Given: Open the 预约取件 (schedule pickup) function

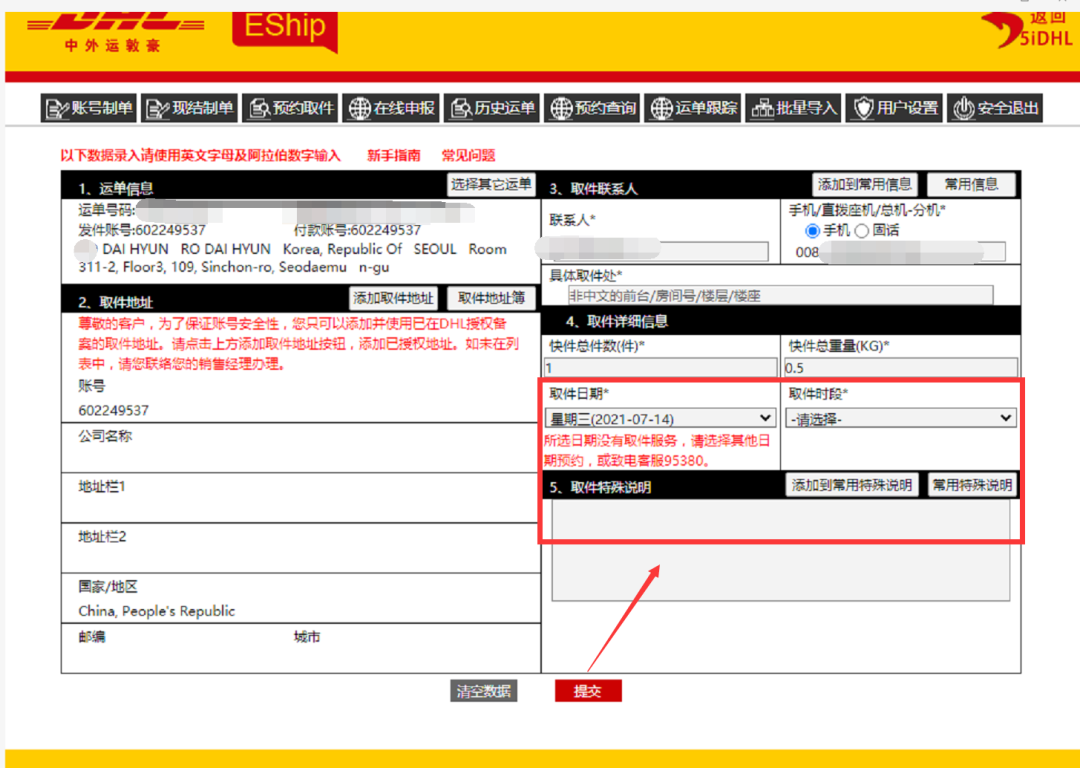Looking at the screenshot, I should click(x=289, y=108).
